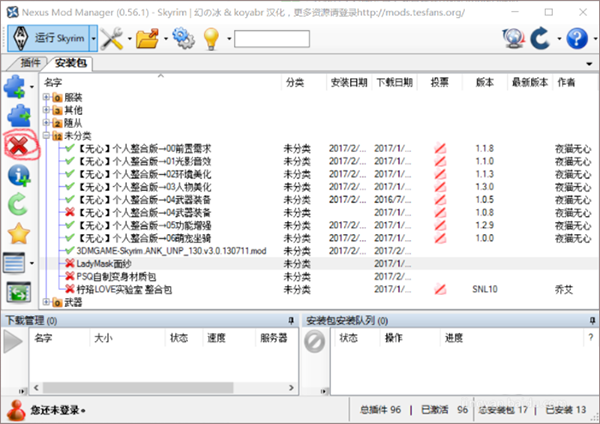Click the 您还未登录 login status
This screenshot has height=424, width=600.
click(x=58, y=410)
